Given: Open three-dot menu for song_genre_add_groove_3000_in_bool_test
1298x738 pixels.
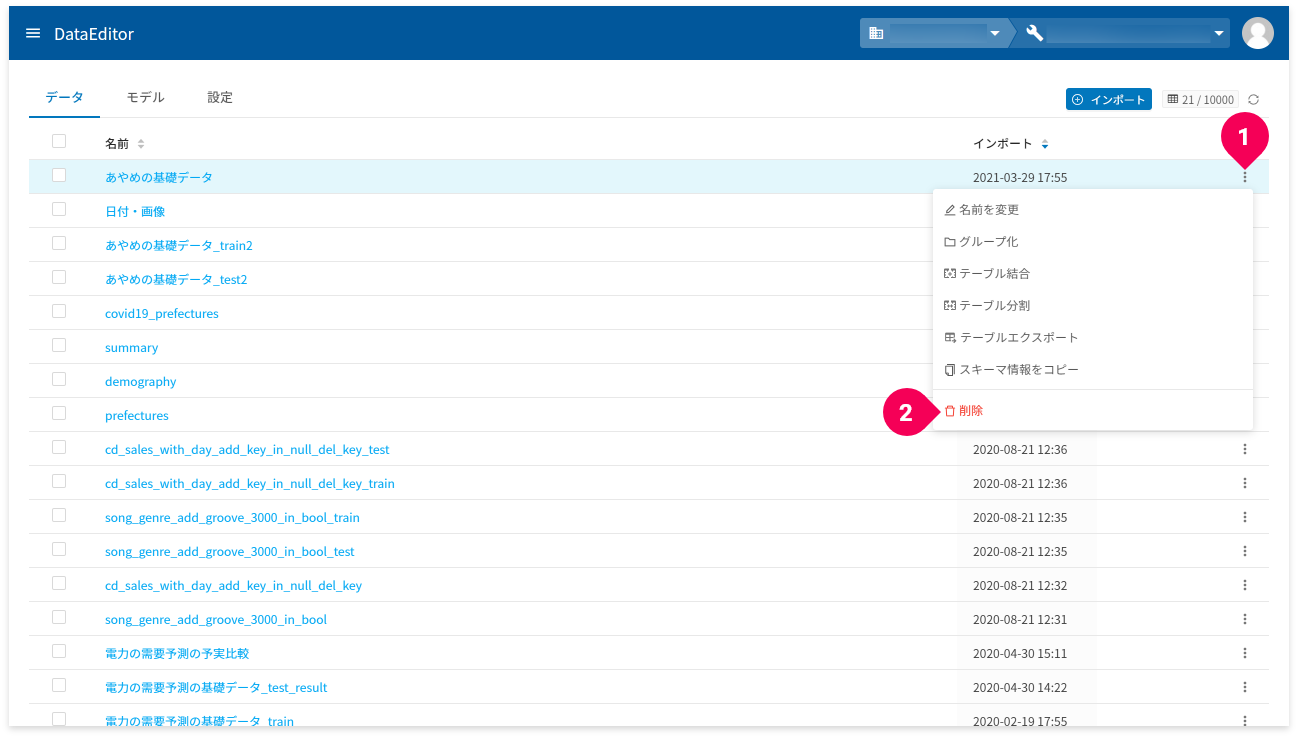Looking at the screenshot, I should coord(1245,551).
